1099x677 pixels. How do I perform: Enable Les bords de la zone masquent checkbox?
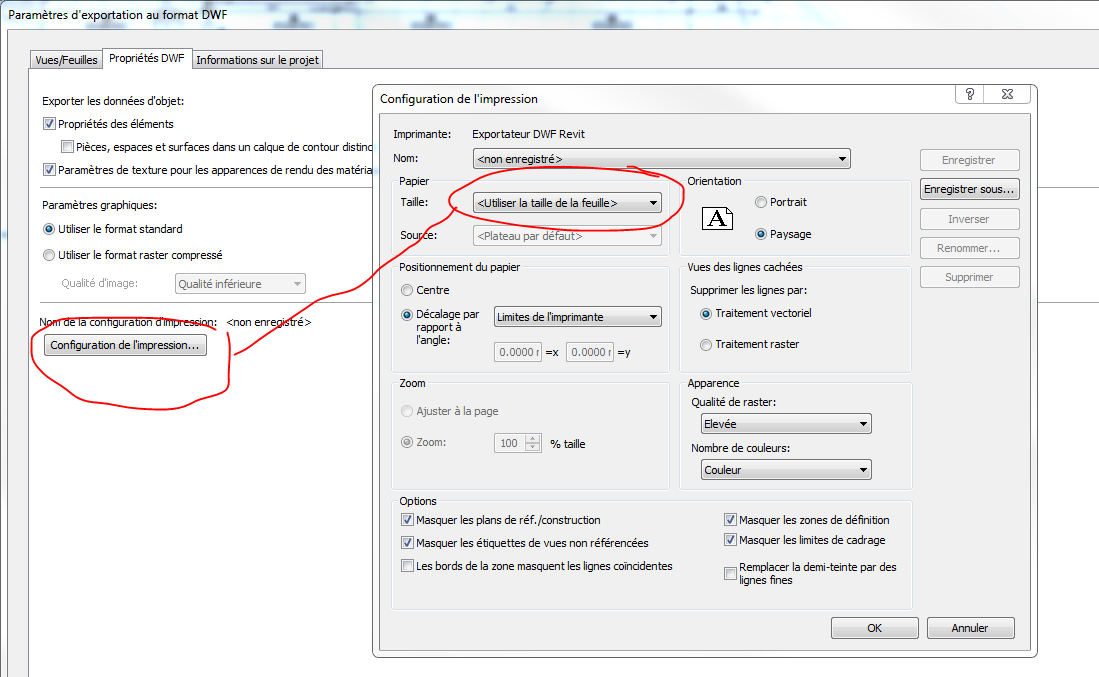click(x=407, y=566)
